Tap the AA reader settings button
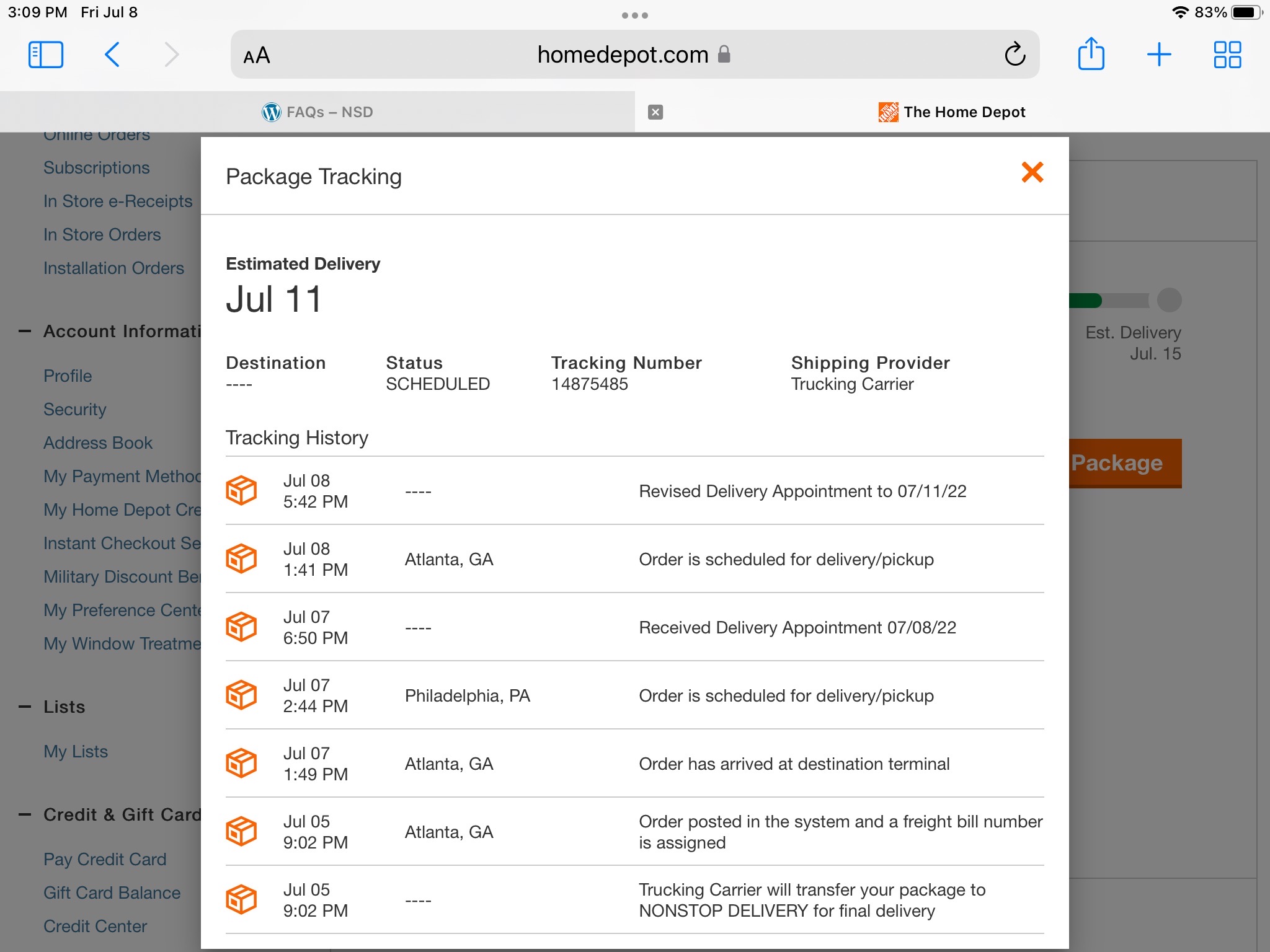This screenshot has height=952, width=1270. pos(257,56)
